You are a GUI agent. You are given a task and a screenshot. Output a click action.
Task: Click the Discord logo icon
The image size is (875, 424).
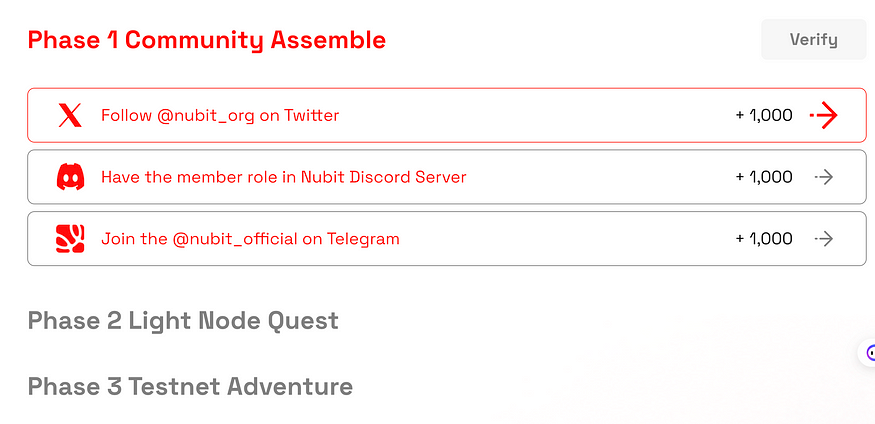tap(70, 177)
